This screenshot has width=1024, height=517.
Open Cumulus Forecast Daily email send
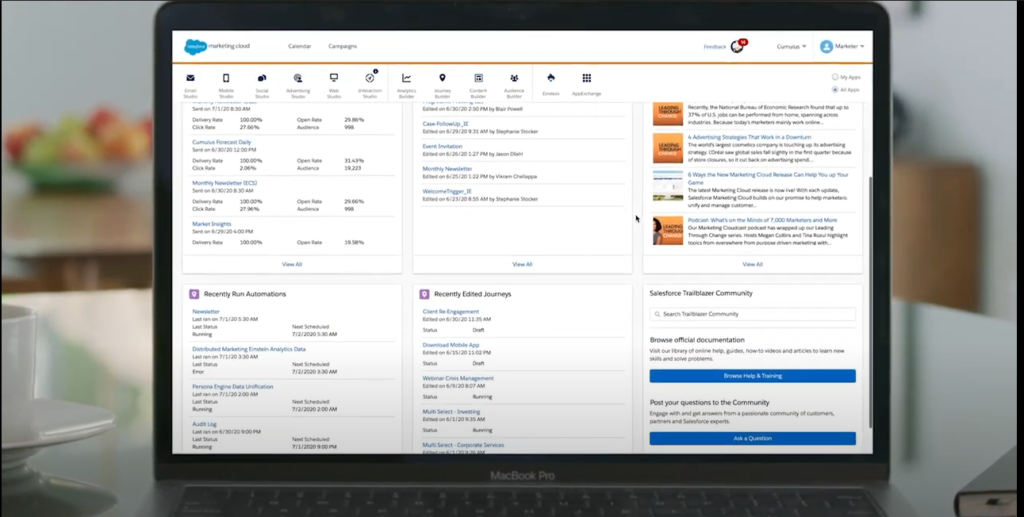click(221, 142)
